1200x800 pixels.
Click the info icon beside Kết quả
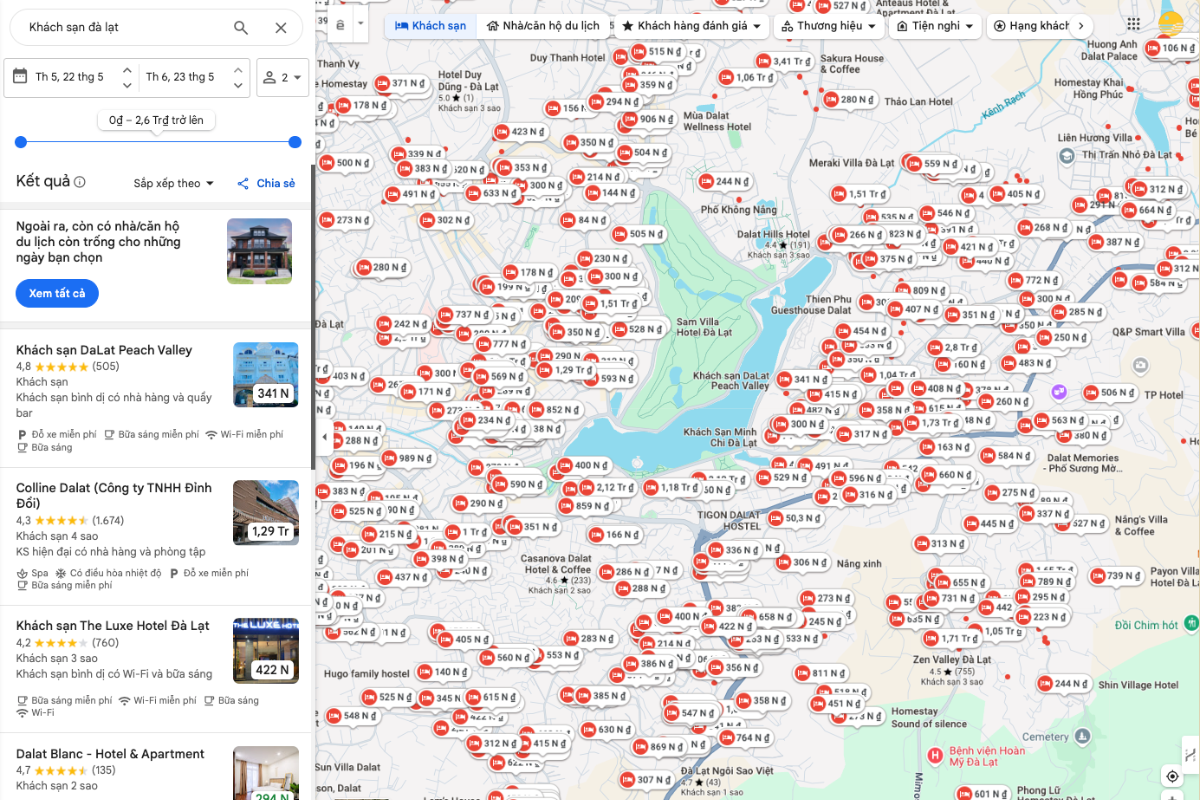point(80,182)
